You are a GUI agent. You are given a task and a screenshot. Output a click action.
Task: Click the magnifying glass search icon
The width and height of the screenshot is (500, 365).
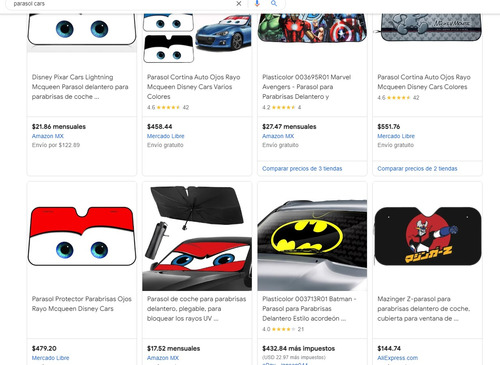point(274,3)
